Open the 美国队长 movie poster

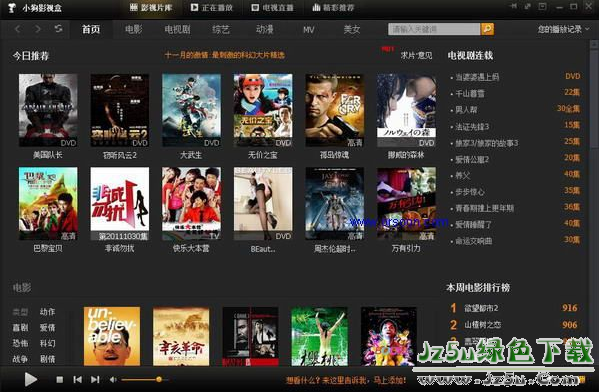coord(48,110)
